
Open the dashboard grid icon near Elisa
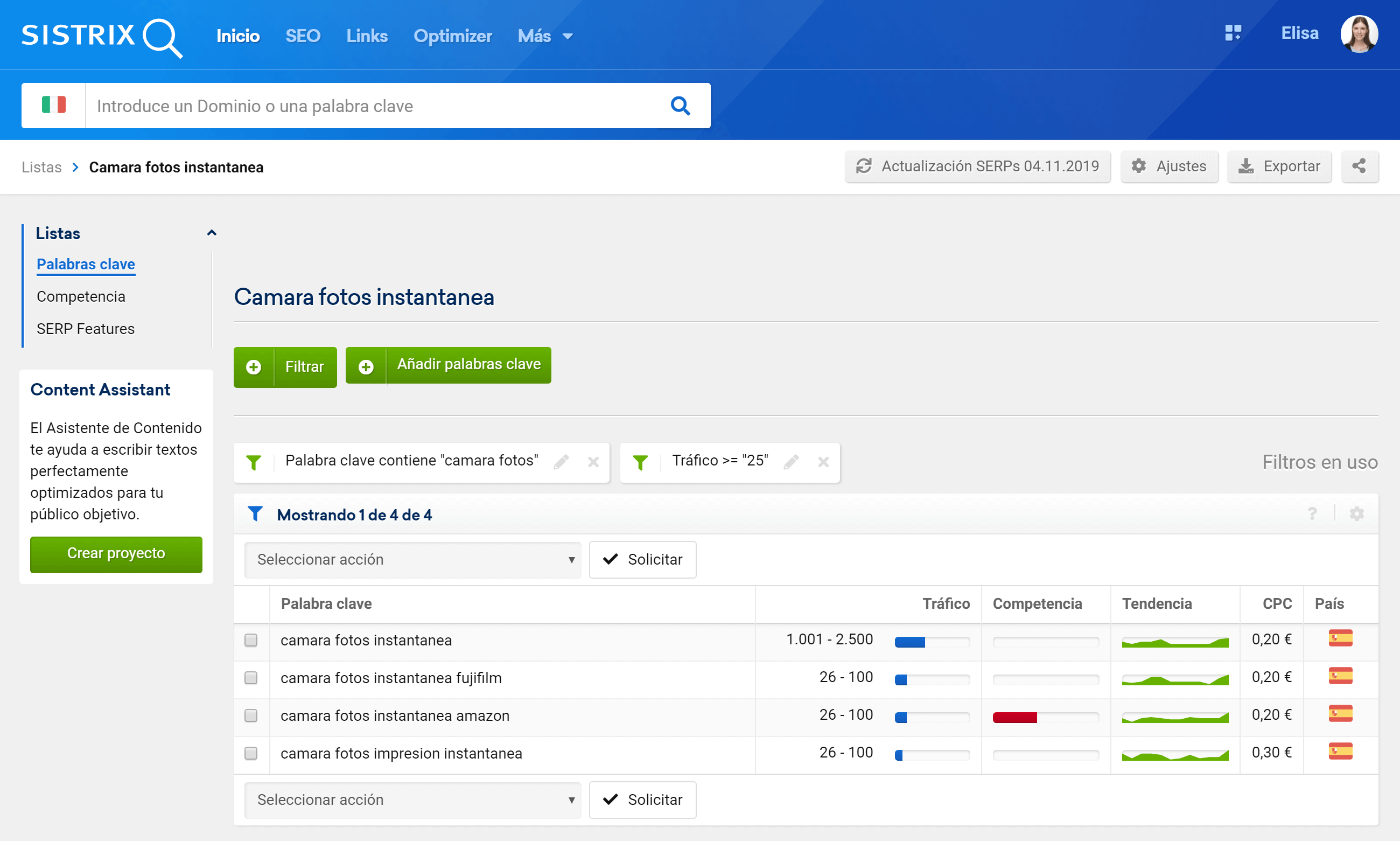tap(1233, 33)
